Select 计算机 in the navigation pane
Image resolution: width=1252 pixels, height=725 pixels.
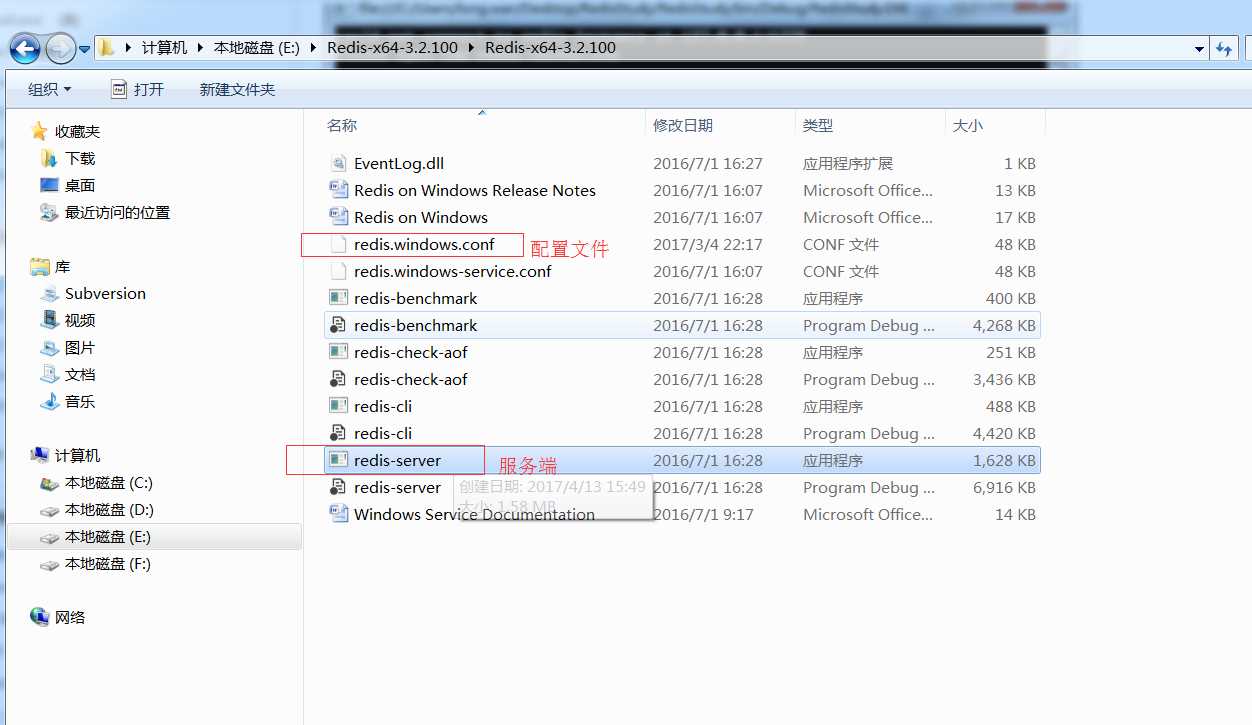(77, 455)
